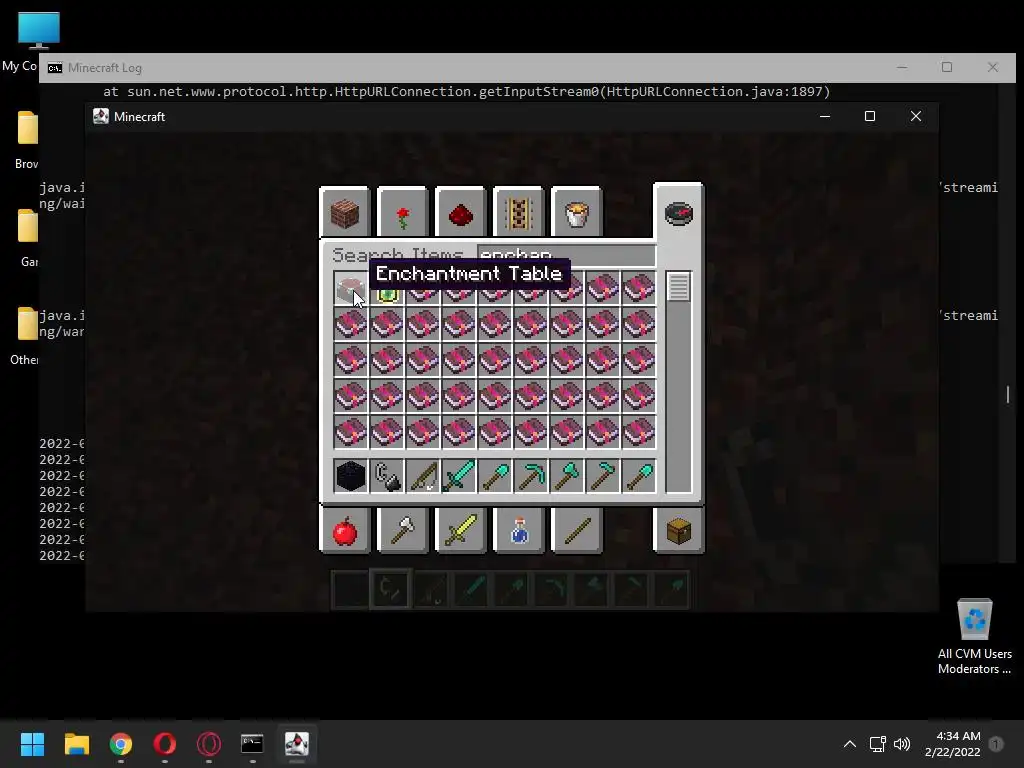Open the Foodstuffs tab with apple icon
Viewport: 1024px width, 768px height.
tap(345, 530)
